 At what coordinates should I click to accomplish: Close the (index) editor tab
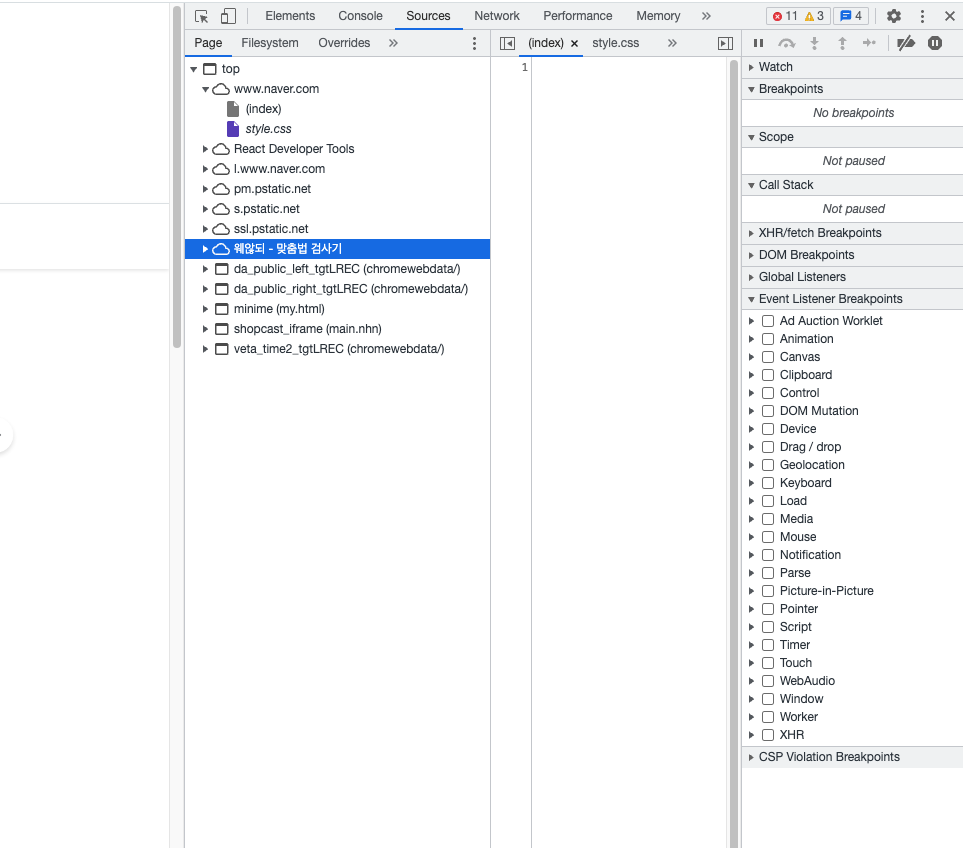(574, 44)
